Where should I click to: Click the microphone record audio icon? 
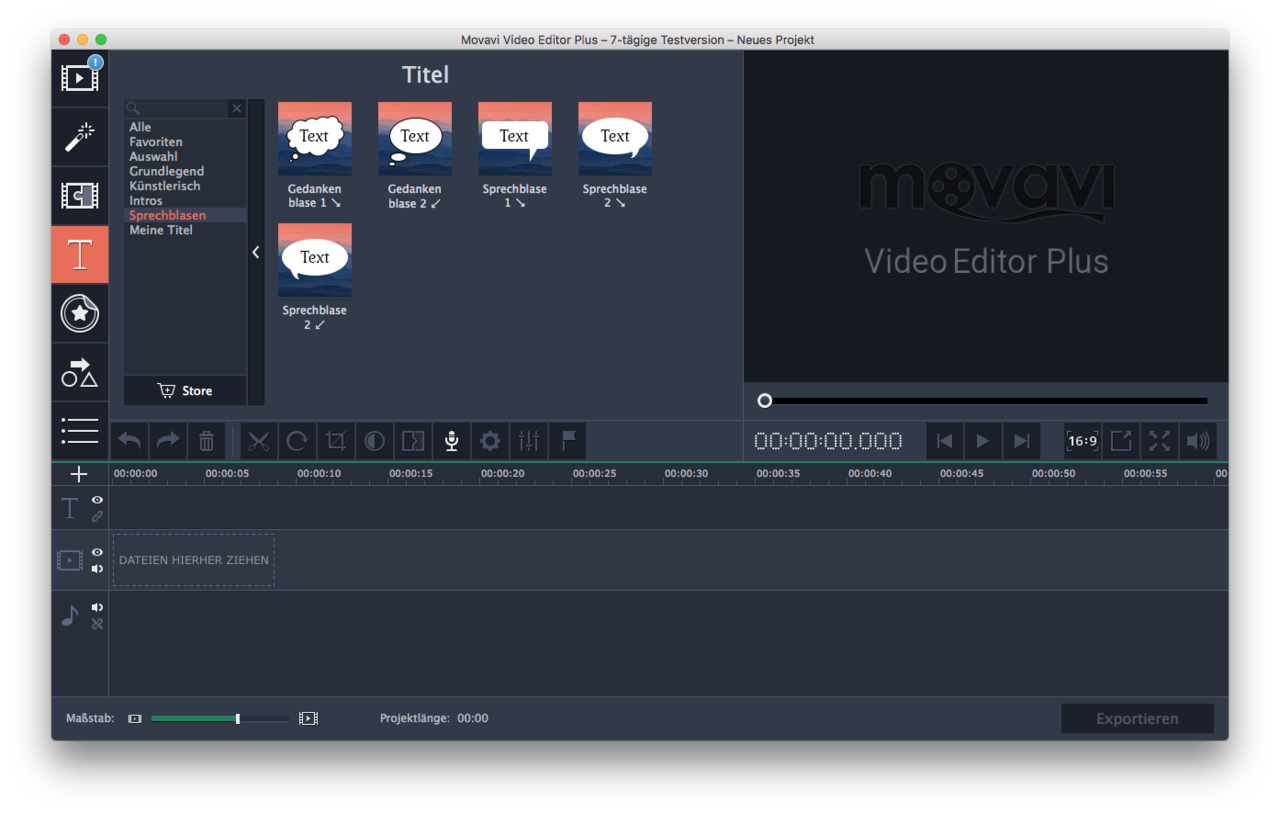451,441
